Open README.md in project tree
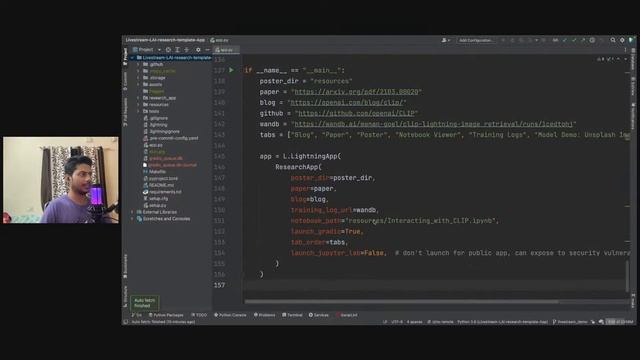Screen dimensions: 640x360 158,185
